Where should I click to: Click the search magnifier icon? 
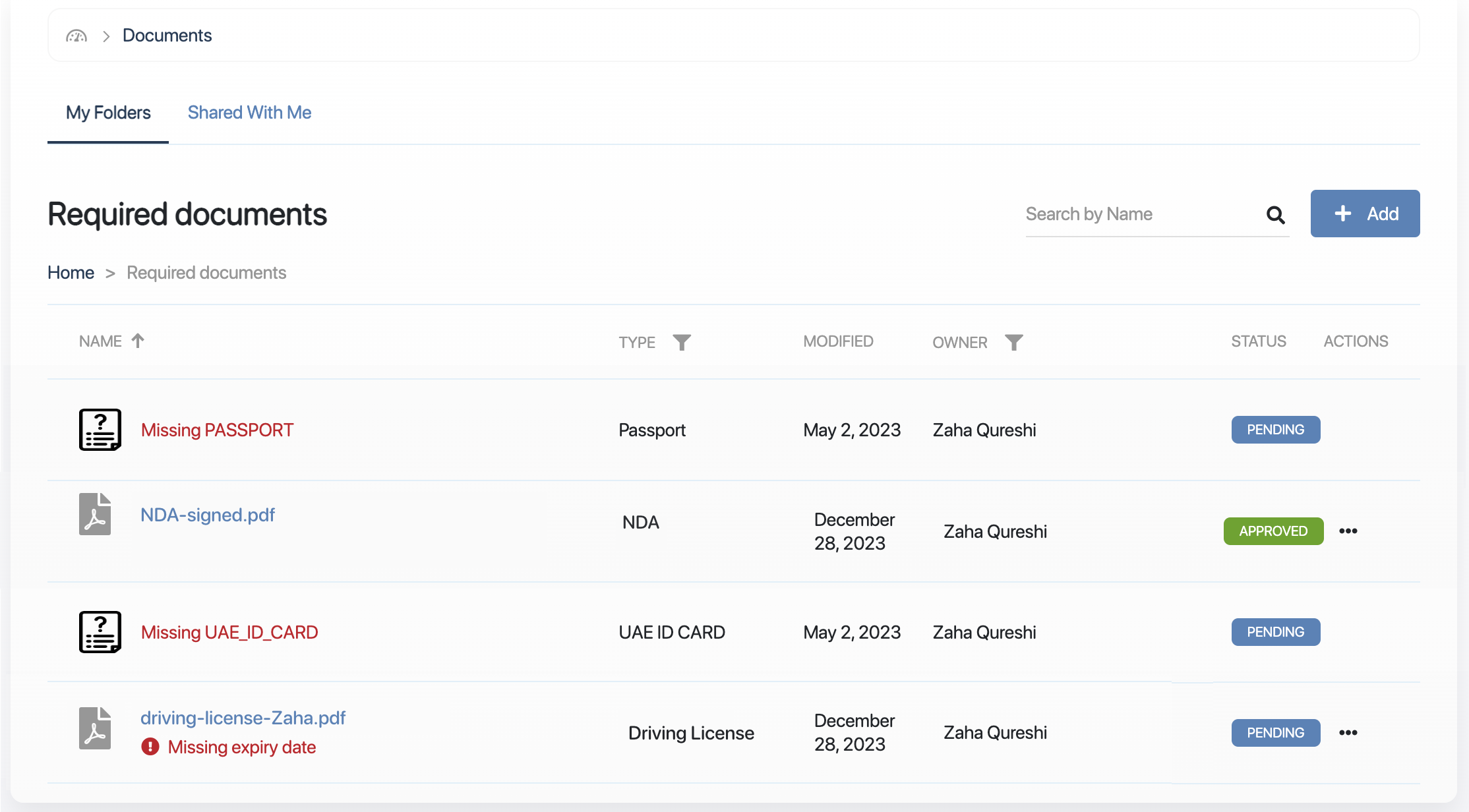(1275, 215)
